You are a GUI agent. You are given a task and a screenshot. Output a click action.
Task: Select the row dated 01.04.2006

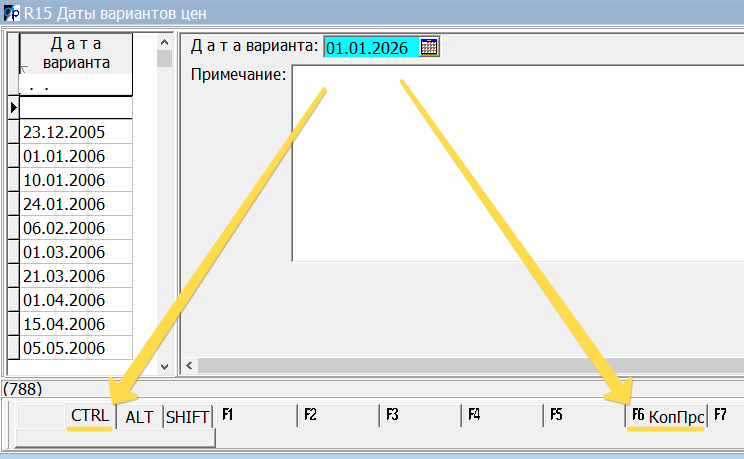(x=75, y=300)
